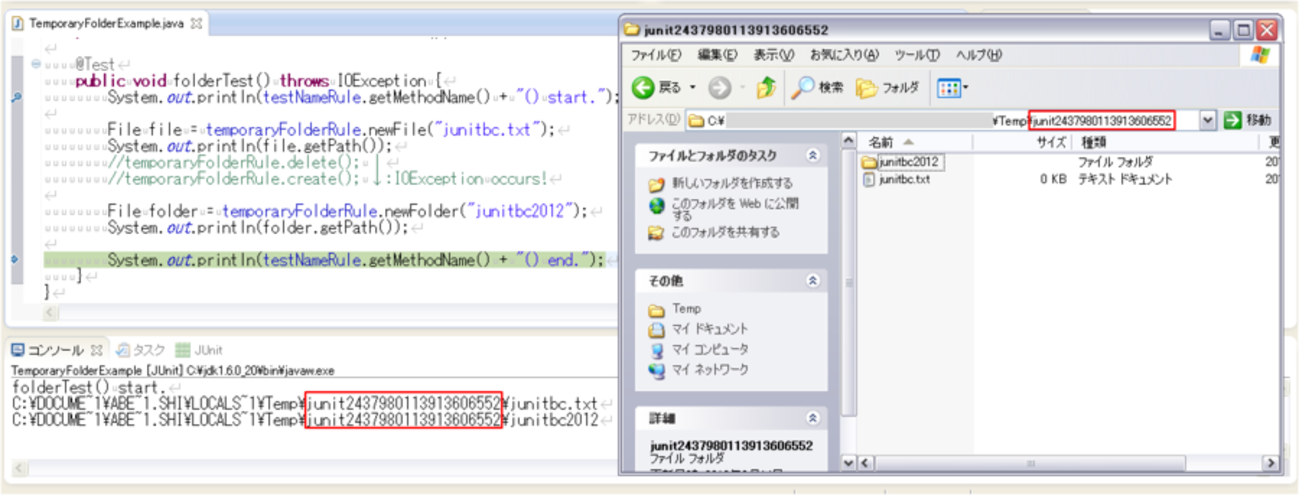Image resolution: width=1299 pixels, height=495 pixels.
Task: Collapse the folderTest method fold marker
Action: coord(36,62)
